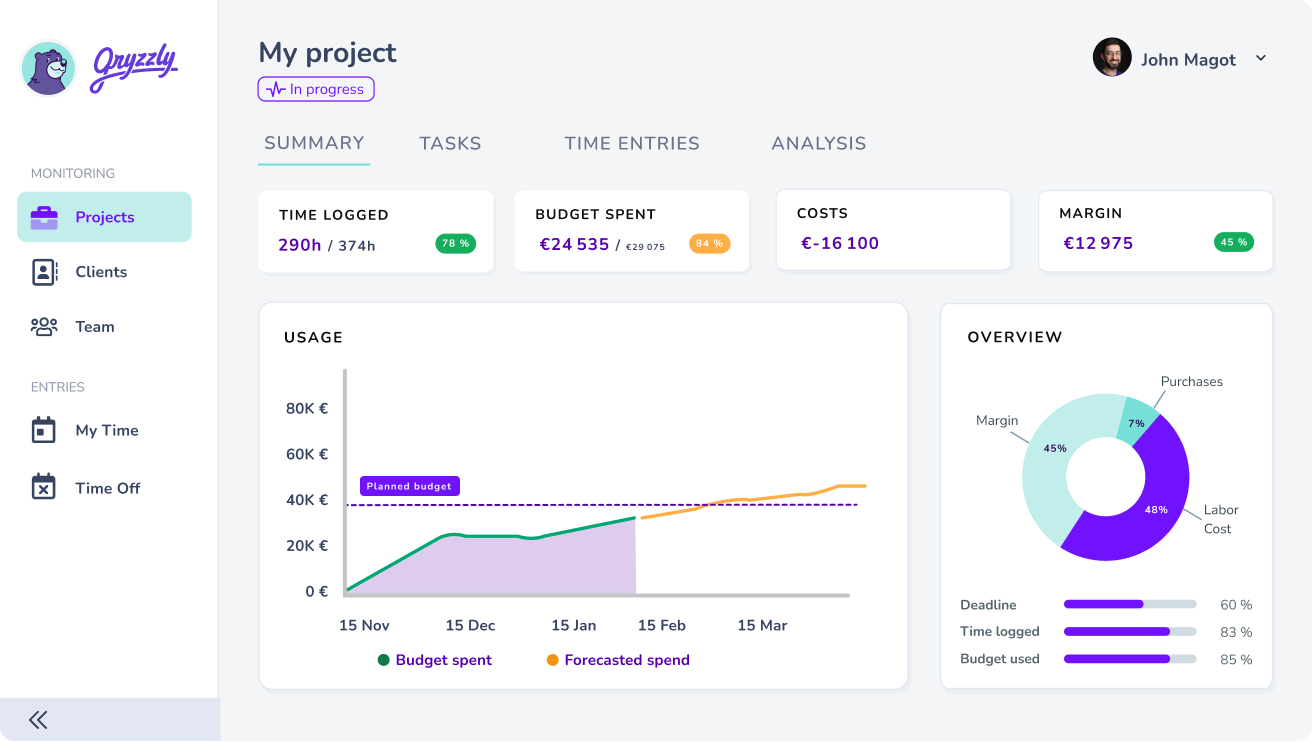This screenshot has width=1312, height=742.
Task: Toggle the Forecasted spend legend entry
Action: 617,660
